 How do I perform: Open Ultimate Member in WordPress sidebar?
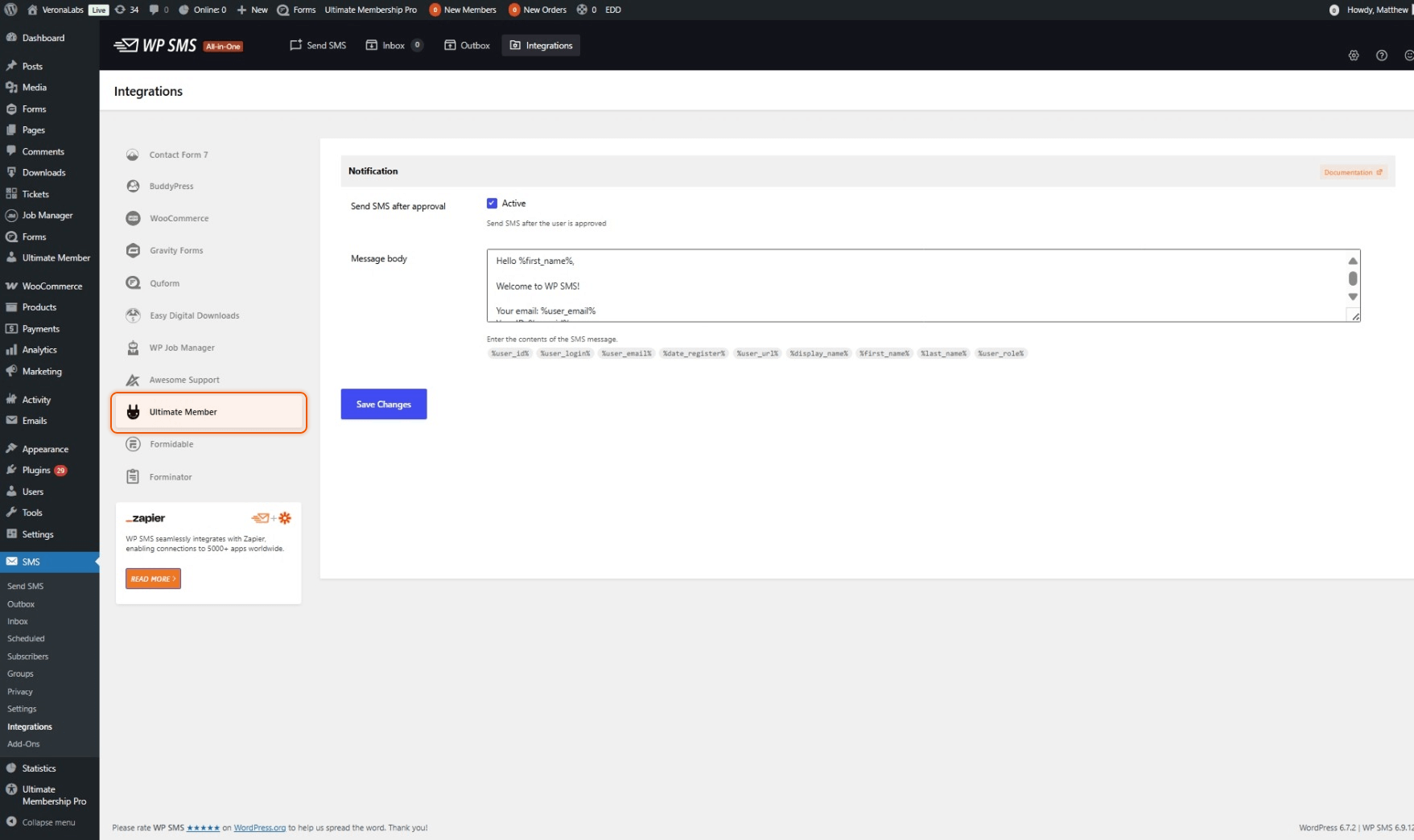(x=49, y=257)
